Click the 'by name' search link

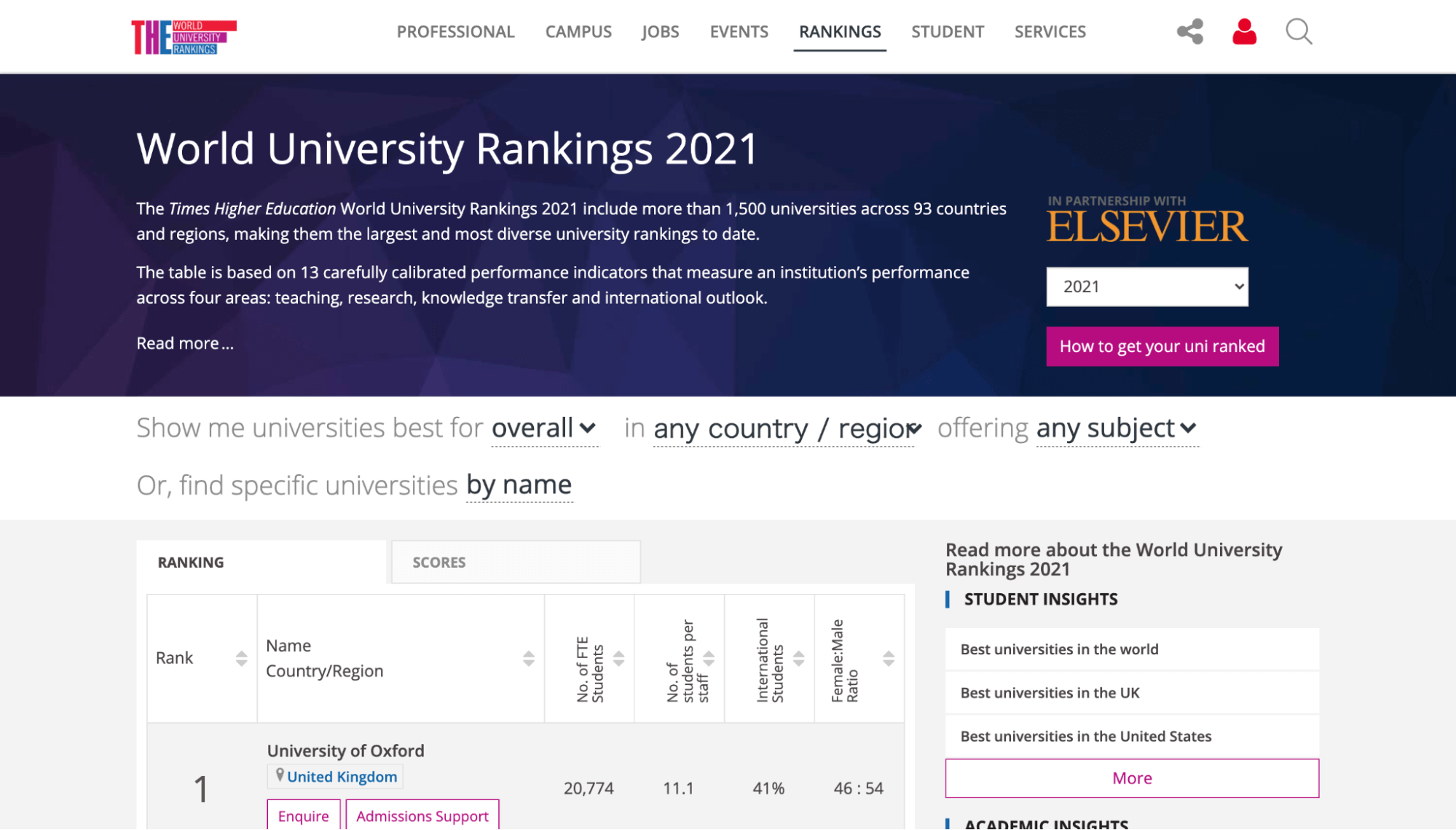coord(519,485)
